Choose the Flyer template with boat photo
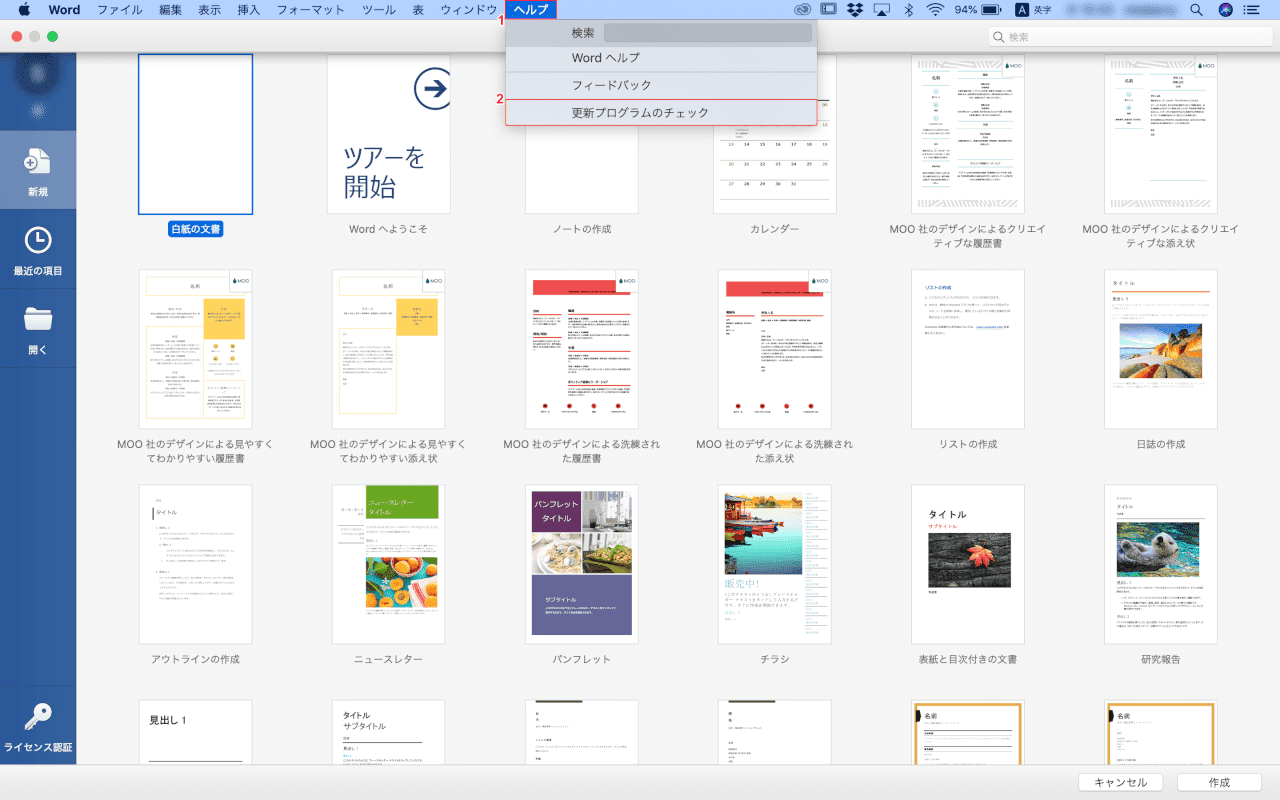The width and height of the screenshot is (1280, 800). [774, 565]
